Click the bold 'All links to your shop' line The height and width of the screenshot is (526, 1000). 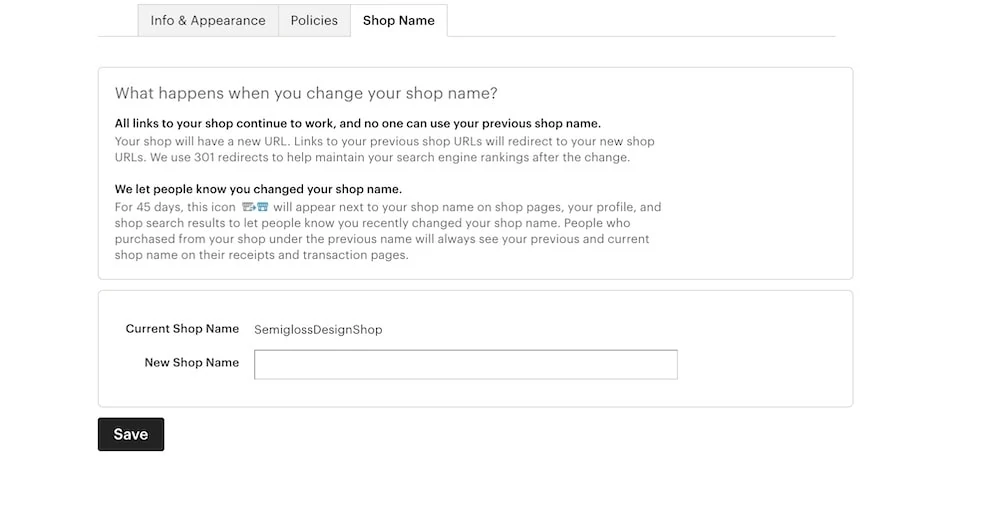pyautogui.click(x=358, y=124)
